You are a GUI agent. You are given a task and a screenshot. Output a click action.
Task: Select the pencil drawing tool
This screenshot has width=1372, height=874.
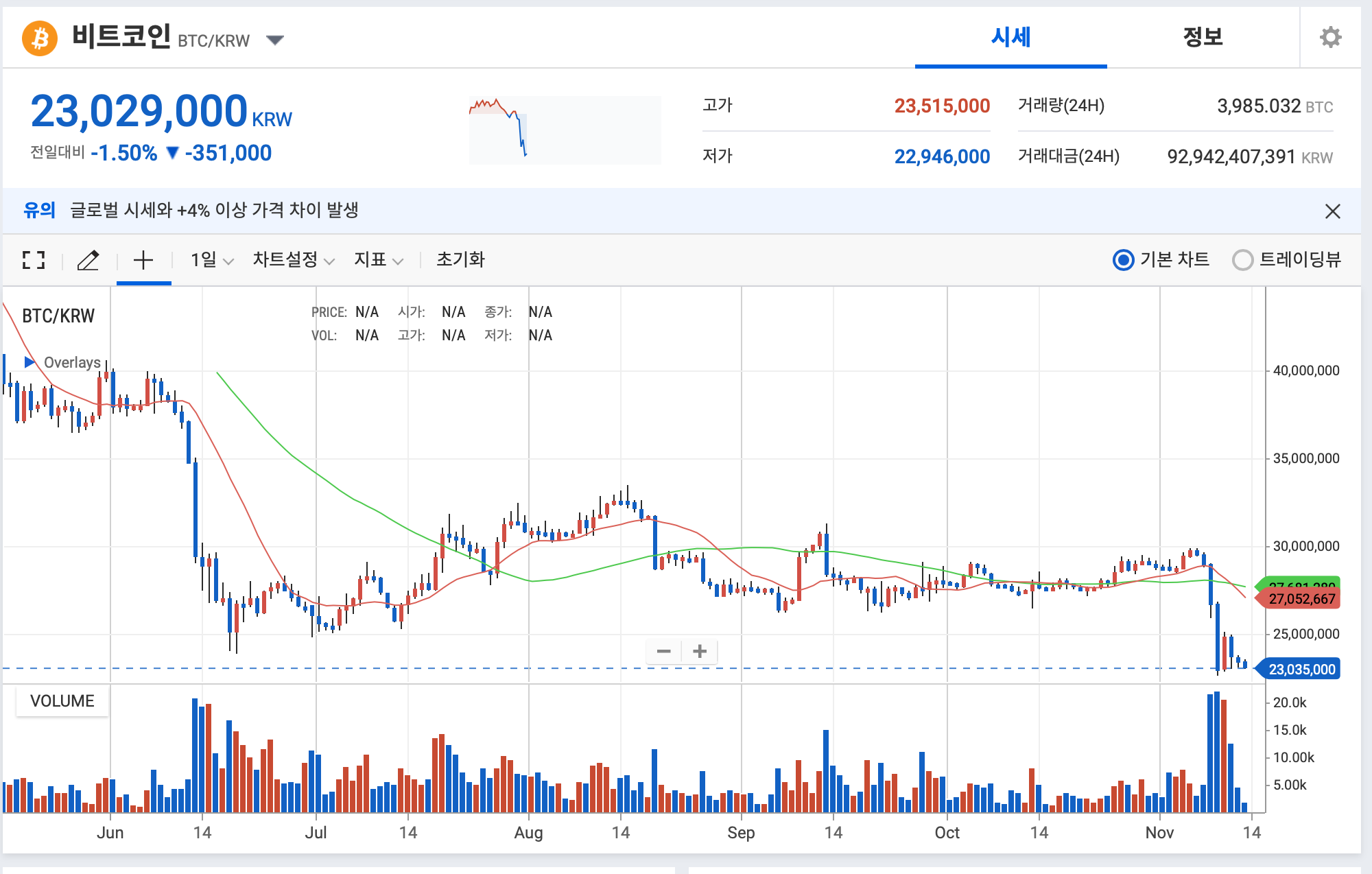click(88, 260)
